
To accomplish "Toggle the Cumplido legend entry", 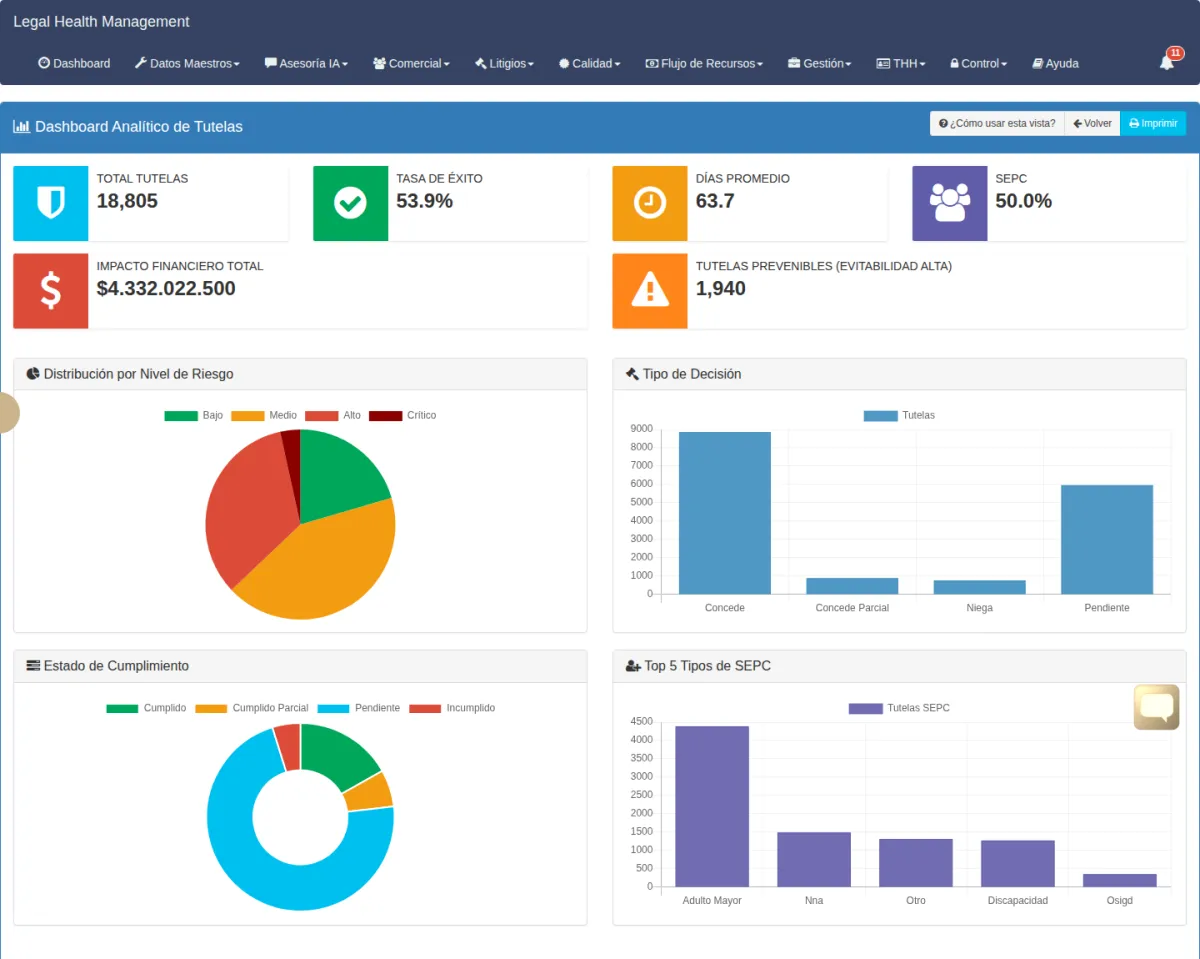I will (x=146, y=708).
